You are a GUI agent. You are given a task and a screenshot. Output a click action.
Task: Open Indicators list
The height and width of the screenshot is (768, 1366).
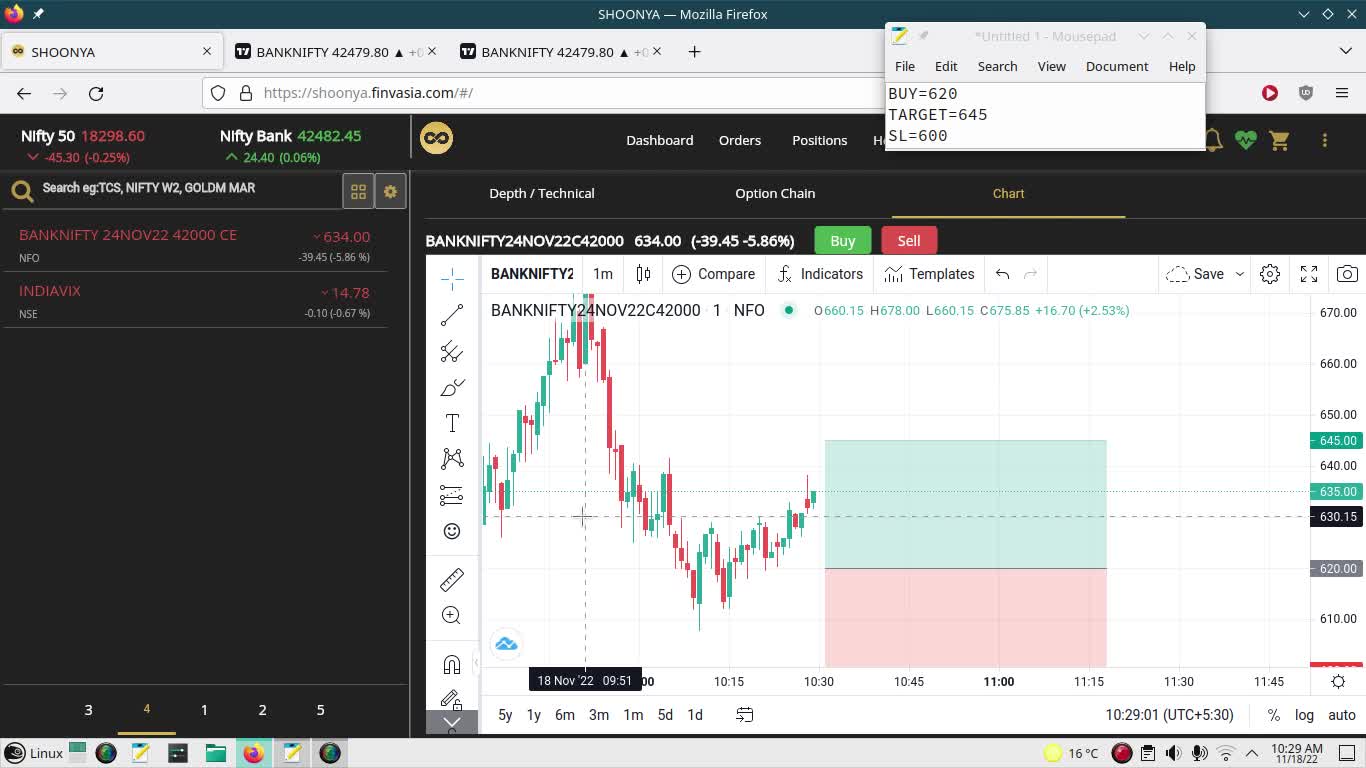coord(820,274)
